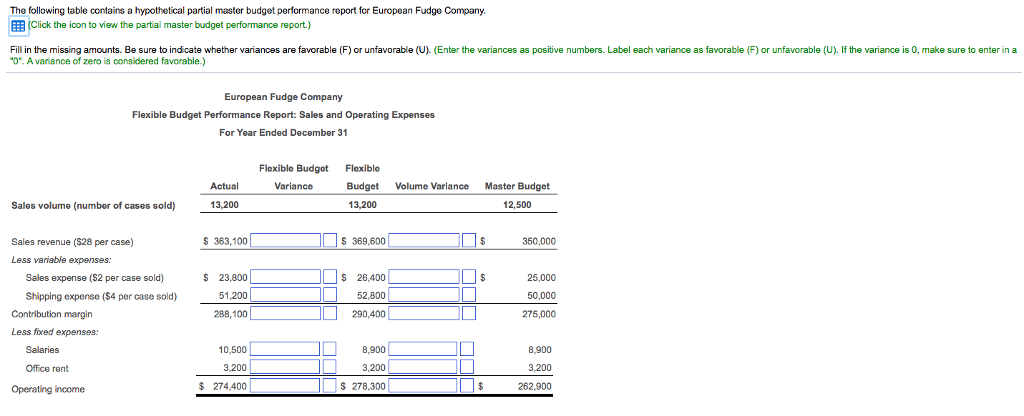Click the link to view the partial master budget performance report
The image size is (1024, 416).
[169, 25]
